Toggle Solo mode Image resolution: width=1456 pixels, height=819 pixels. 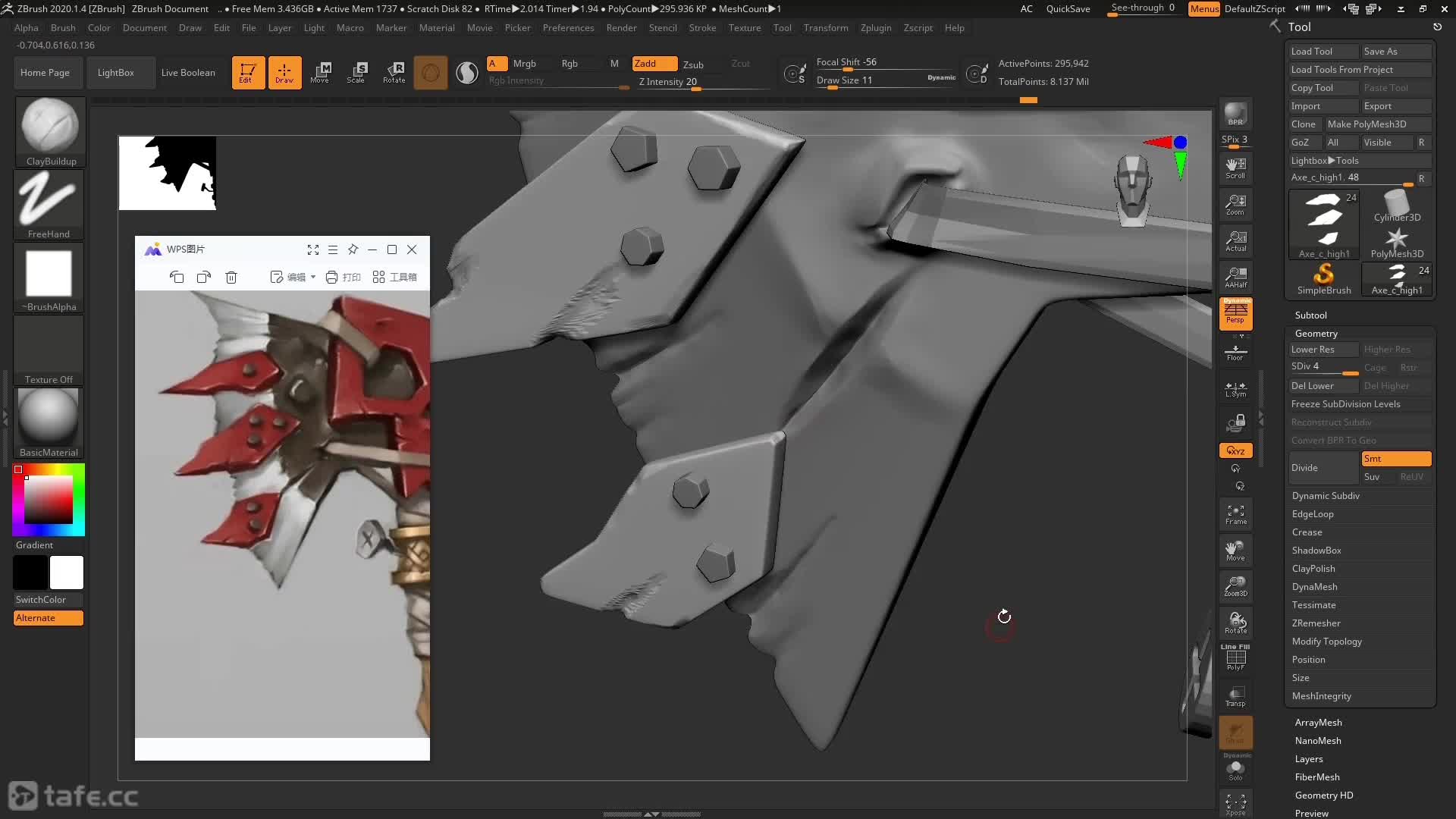tap(1235, 768)
